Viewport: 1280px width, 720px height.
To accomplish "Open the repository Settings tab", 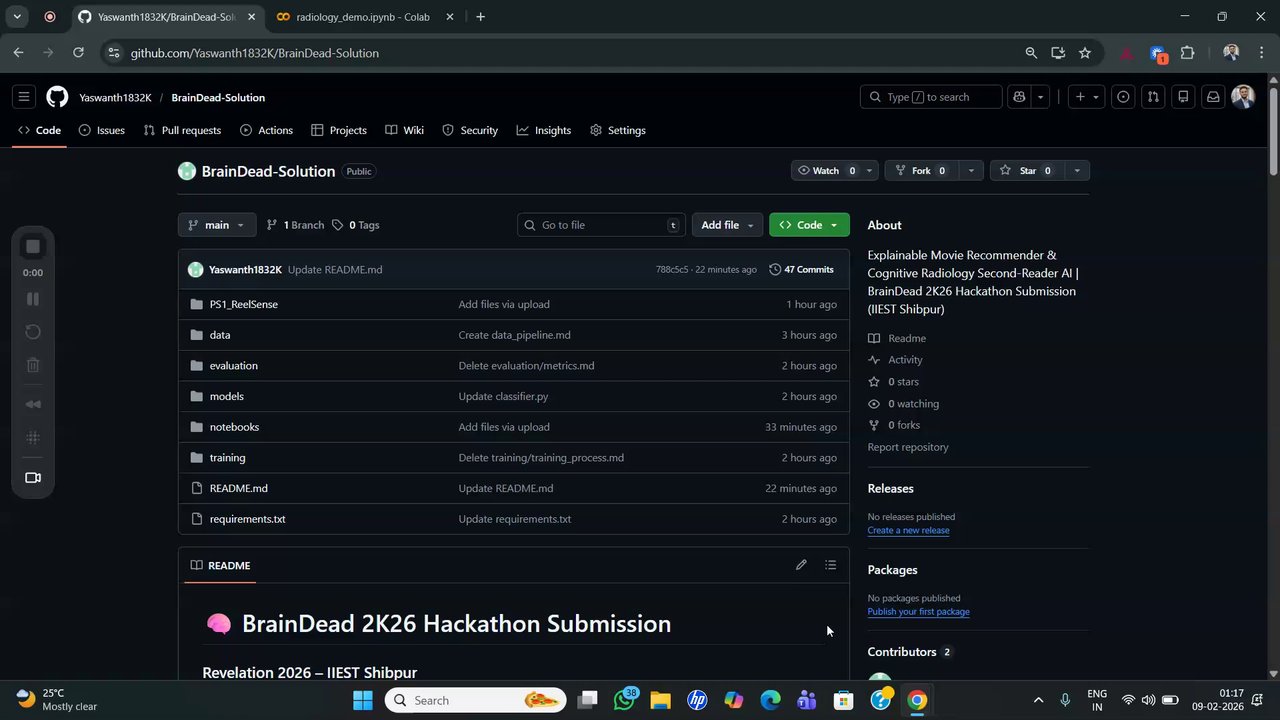I will [x=618, y=130].
